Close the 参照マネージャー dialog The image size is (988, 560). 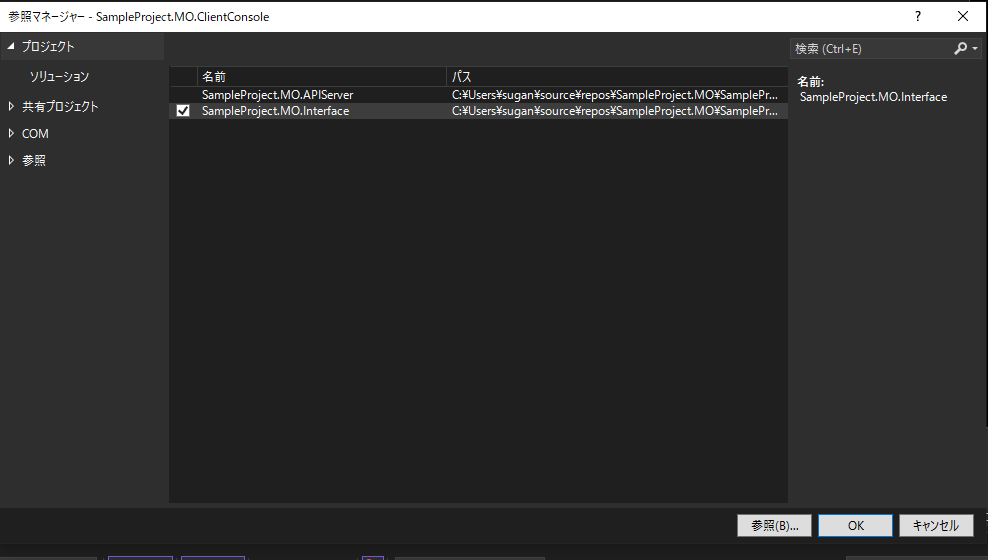pyautogui.click(x=963, y=16)
